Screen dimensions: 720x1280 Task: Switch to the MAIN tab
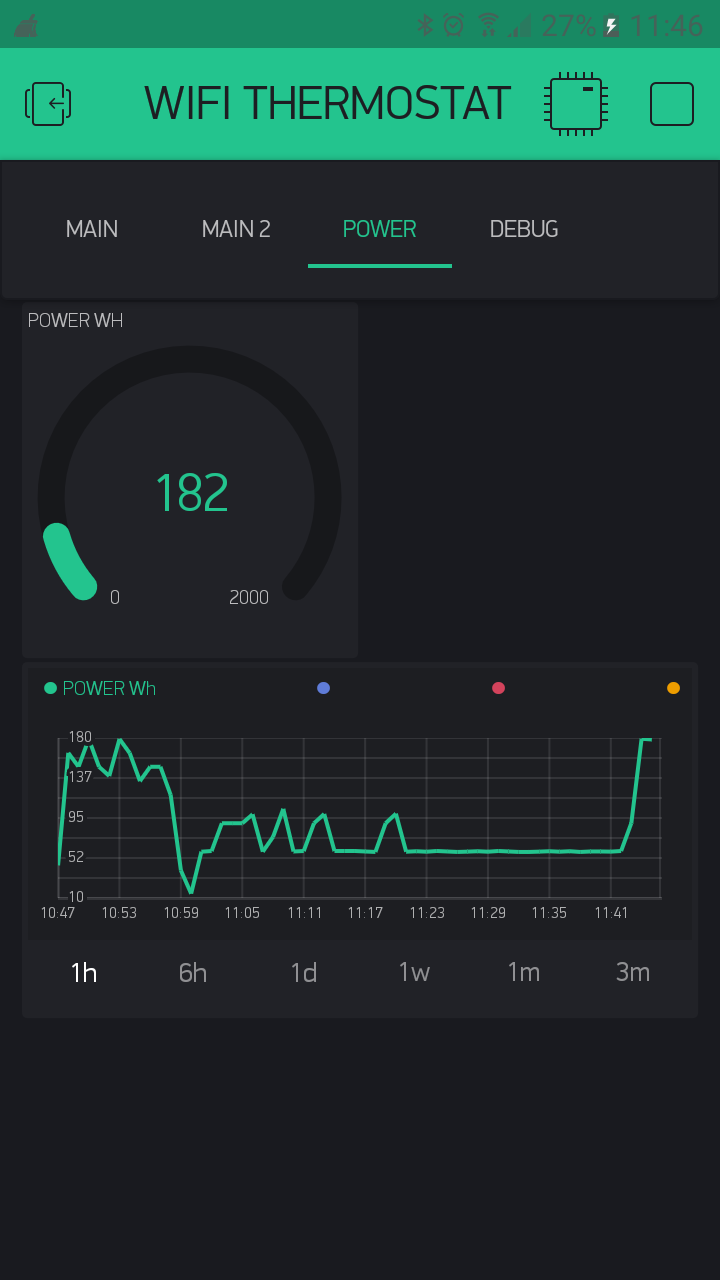point(92,229)
